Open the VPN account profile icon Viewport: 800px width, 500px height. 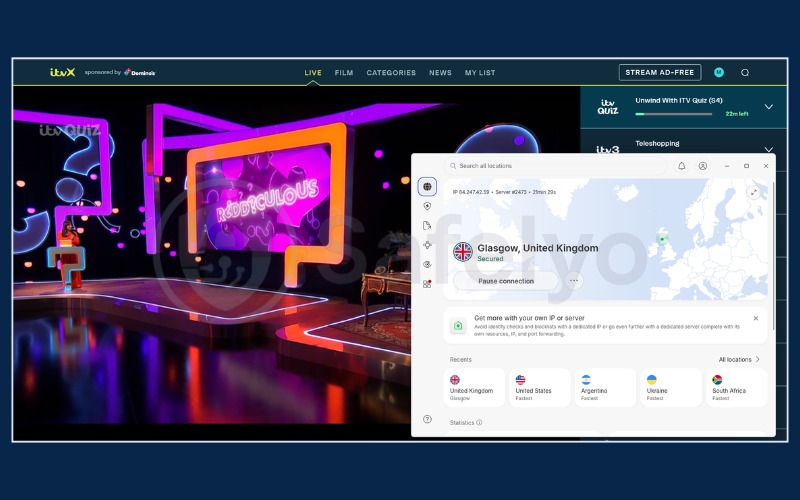pos(703,166)
